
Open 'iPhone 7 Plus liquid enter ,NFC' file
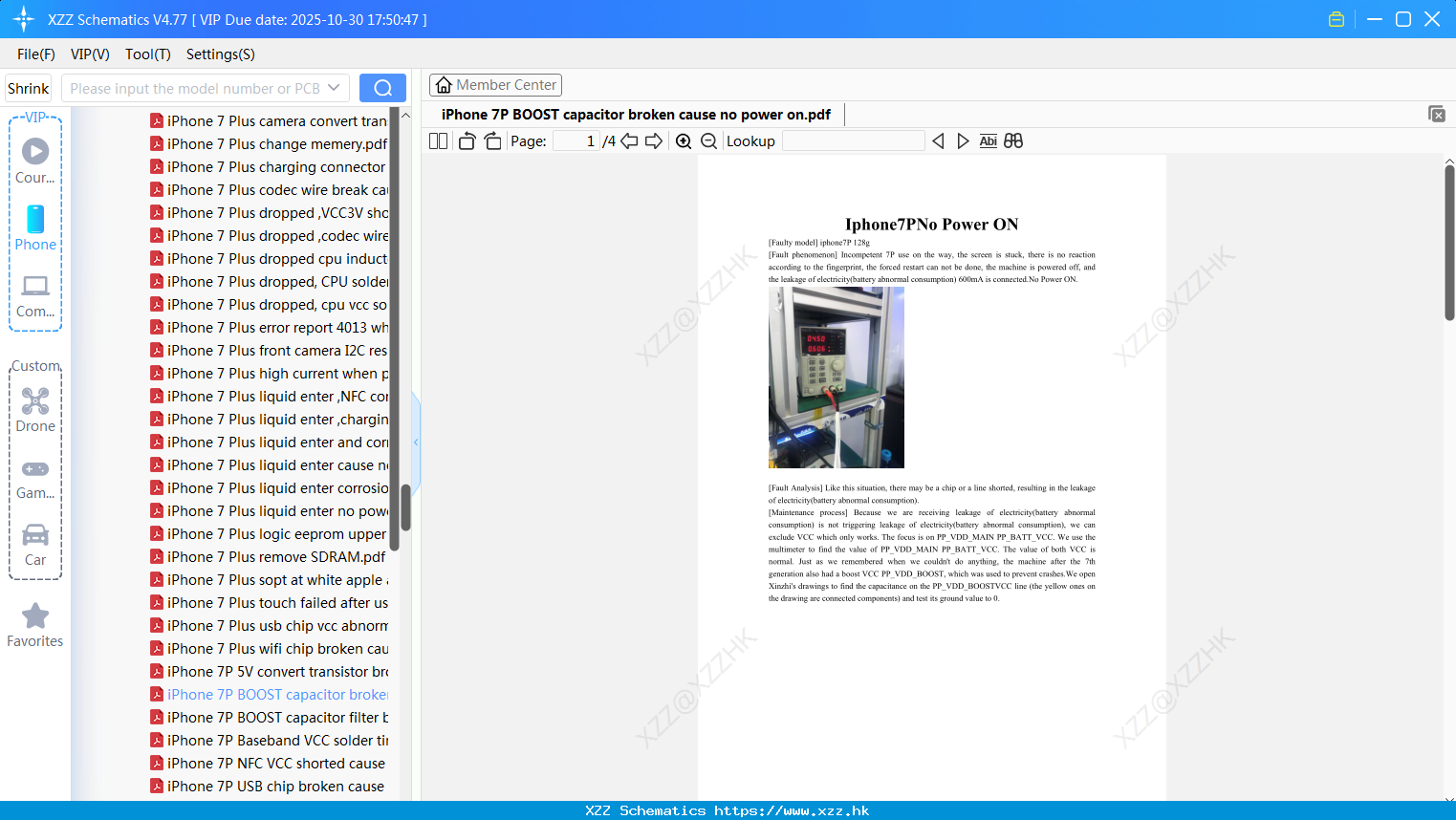pyautogui.click(x=277, y=396)
